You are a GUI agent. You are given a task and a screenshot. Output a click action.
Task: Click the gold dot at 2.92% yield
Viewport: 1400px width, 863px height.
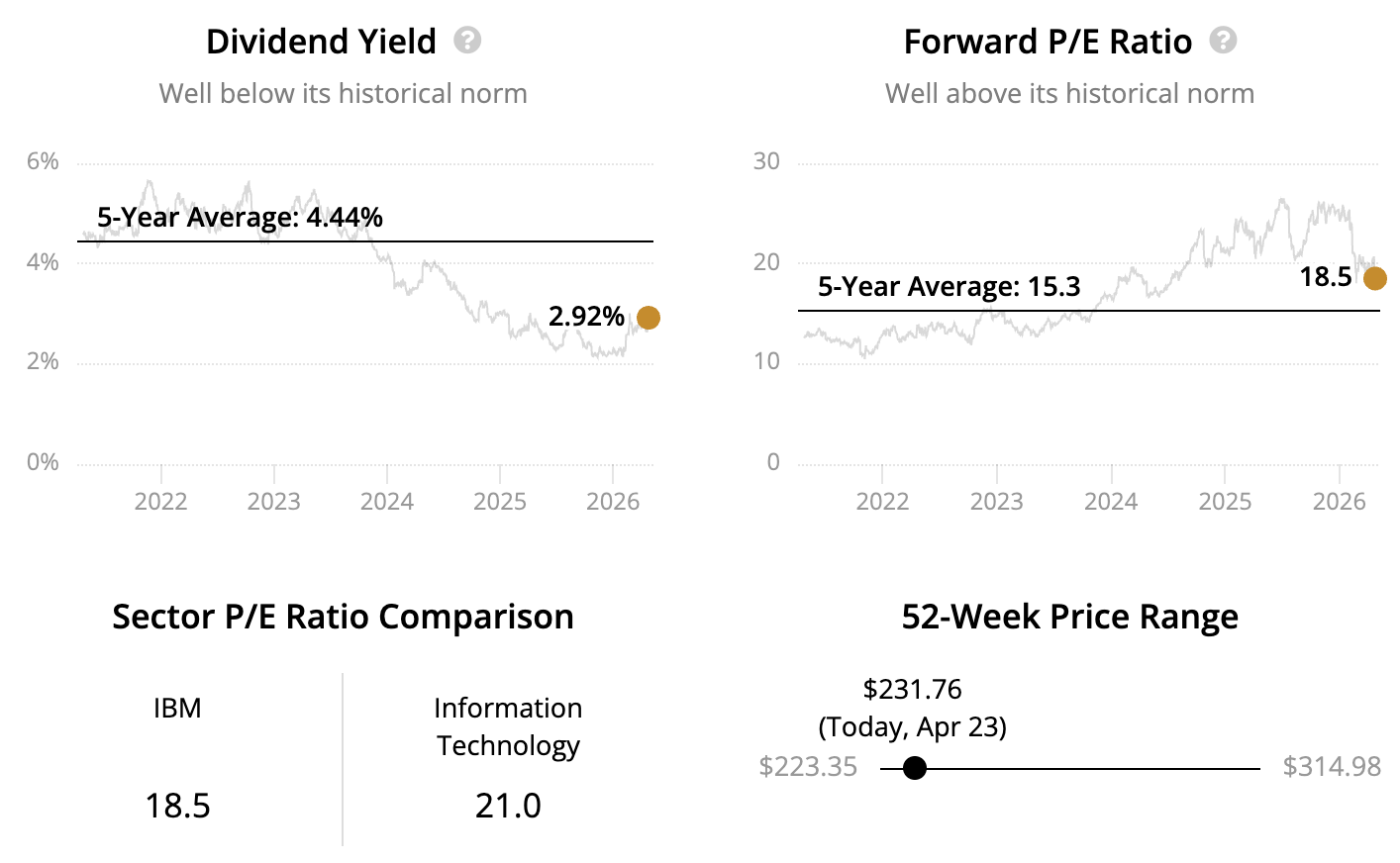[648, 318]
